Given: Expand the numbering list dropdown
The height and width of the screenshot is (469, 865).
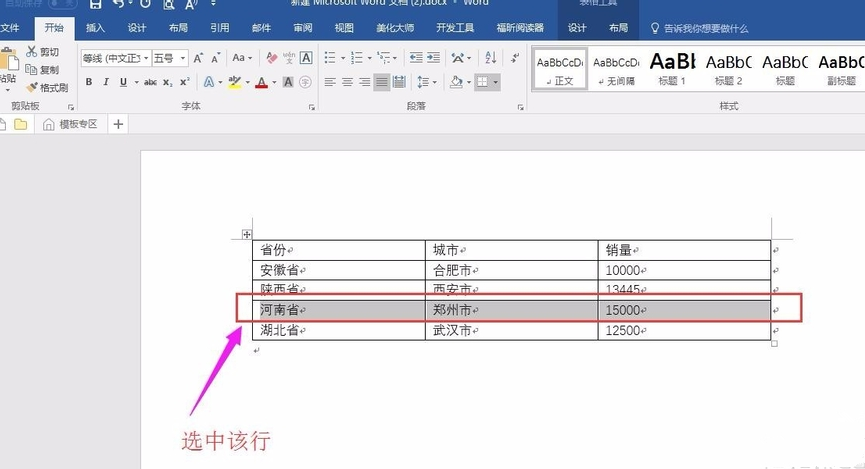Looking at the screenshot, I should (370, 58).
